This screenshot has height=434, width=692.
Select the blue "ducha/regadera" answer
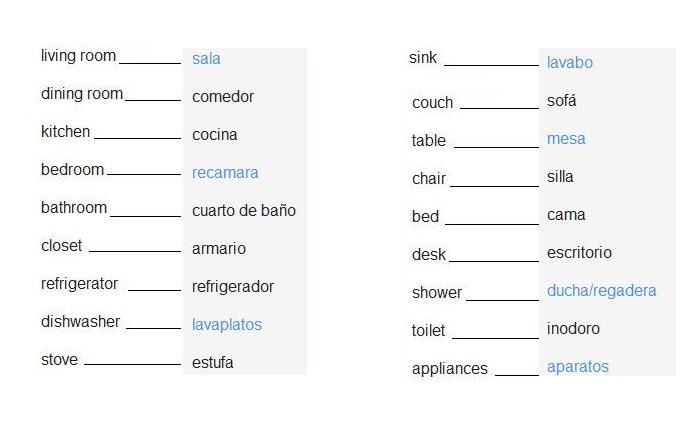pyautogui.click(x=602, y=291)
